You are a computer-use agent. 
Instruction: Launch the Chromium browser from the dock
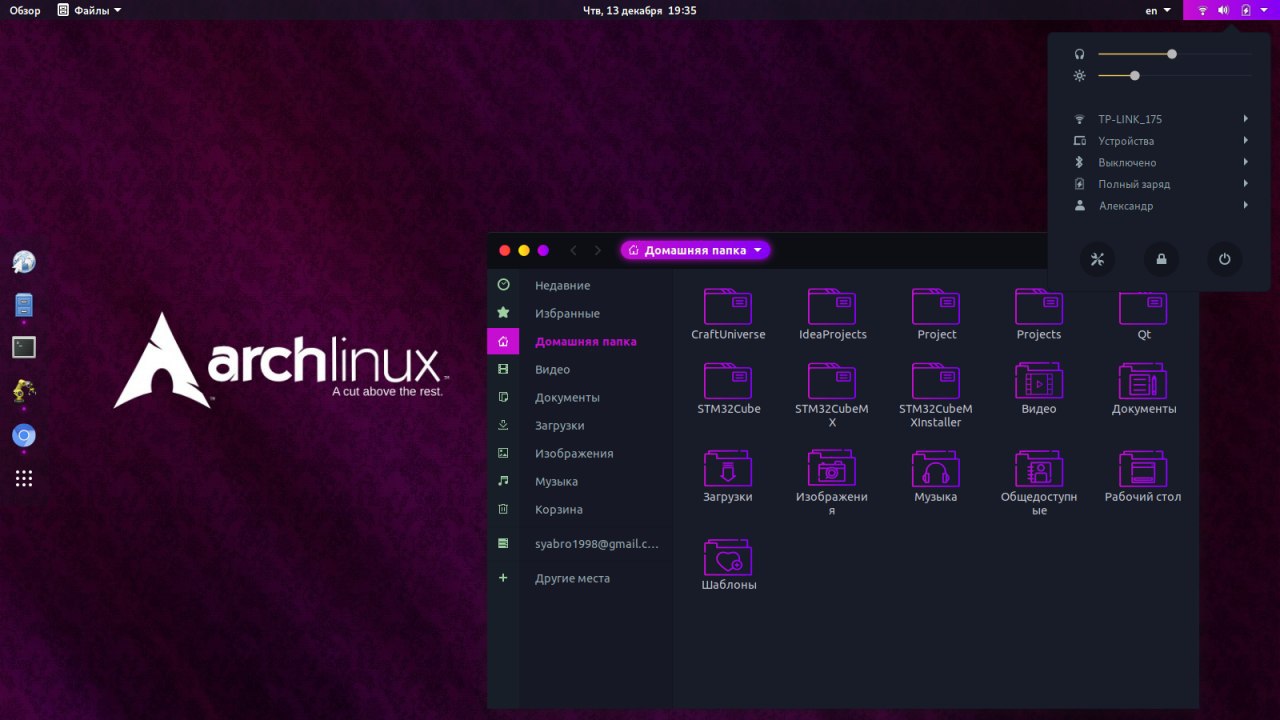[x=24, y=436]
